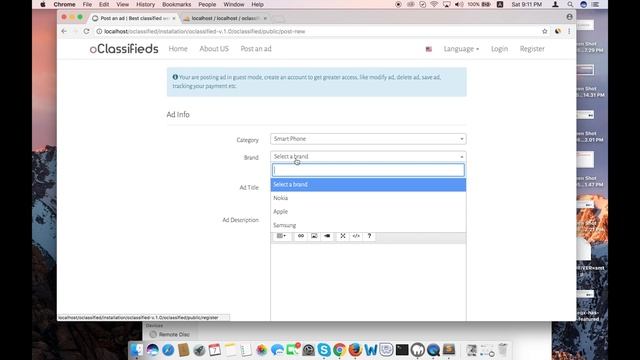Close the 'Post an ad' tab
Viewport: 640px width, 360px height.
point(174,18)
